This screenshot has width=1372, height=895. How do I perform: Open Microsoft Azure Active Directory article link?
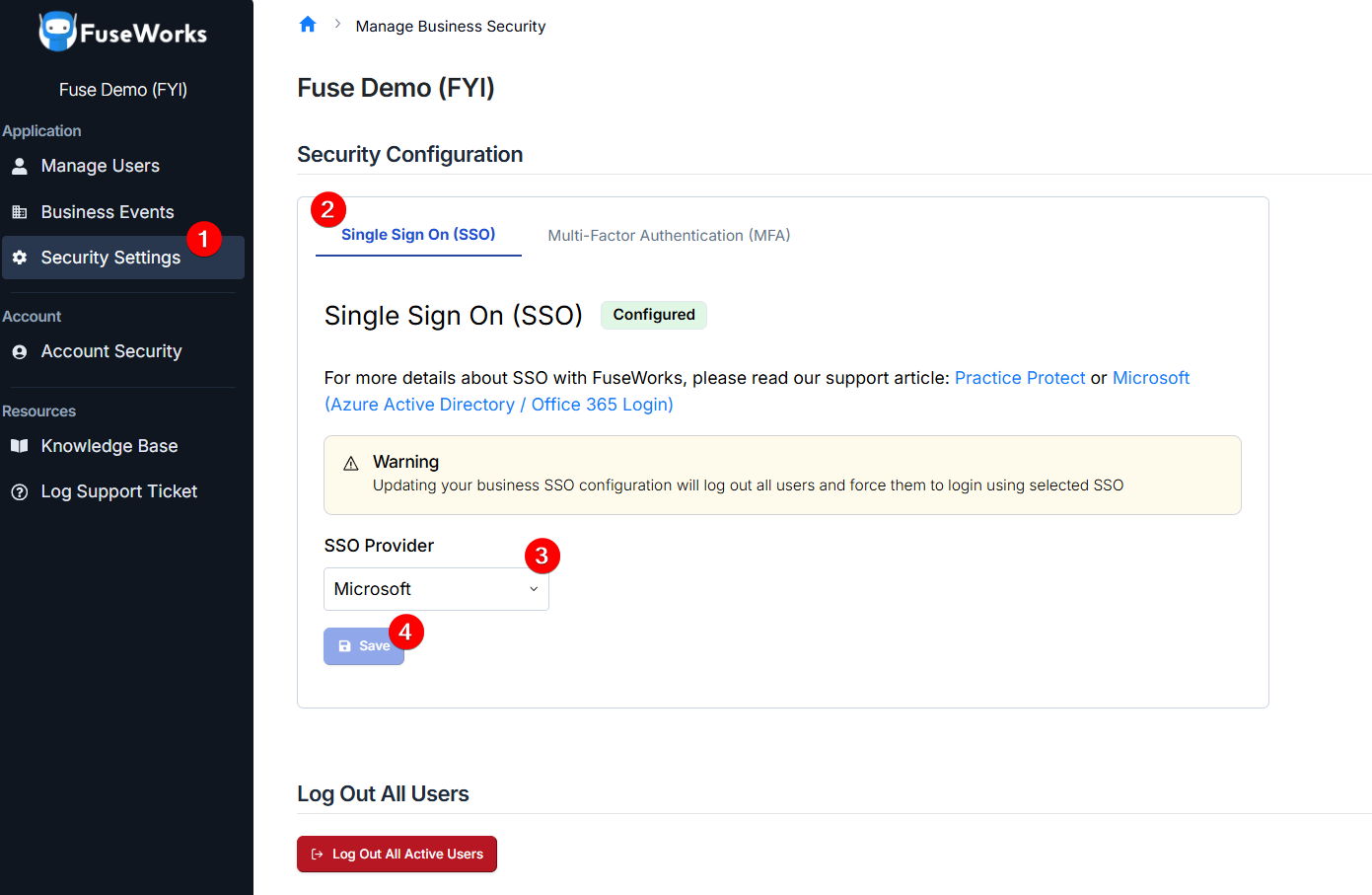[x=499, y=405]
